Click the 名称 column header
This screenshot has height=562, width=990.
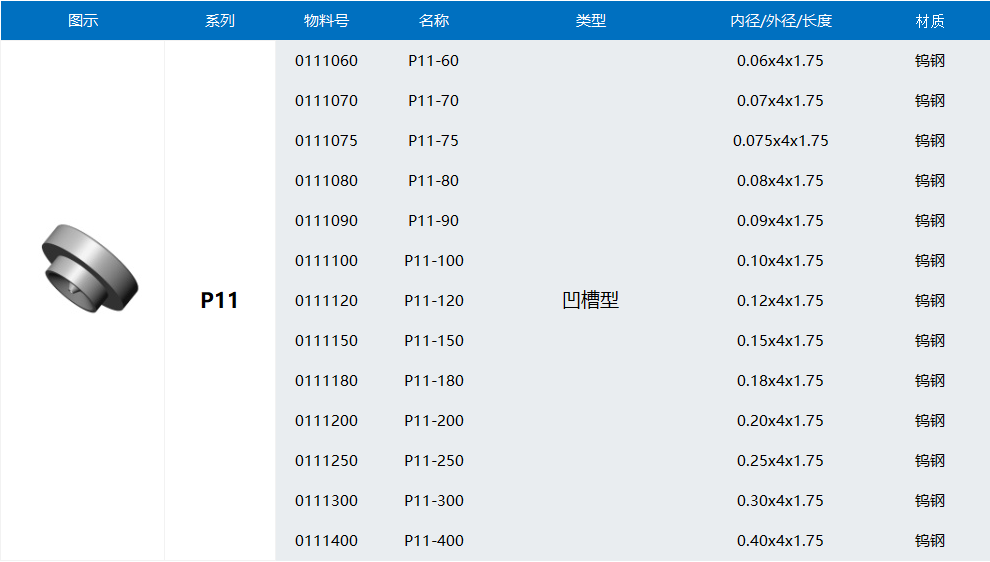434,20
